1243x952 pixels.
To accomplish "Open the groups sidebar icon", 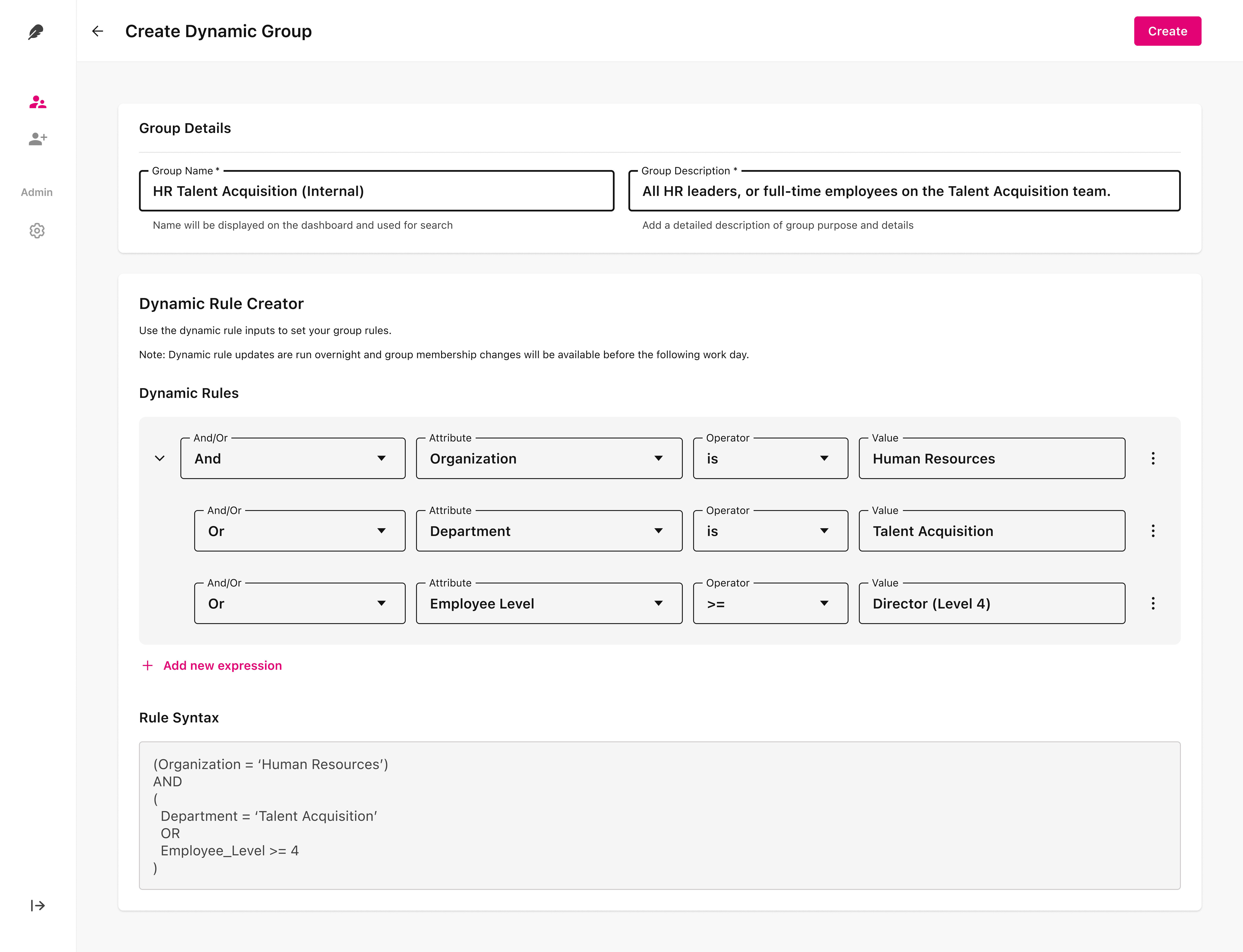I will pos(37,102).
